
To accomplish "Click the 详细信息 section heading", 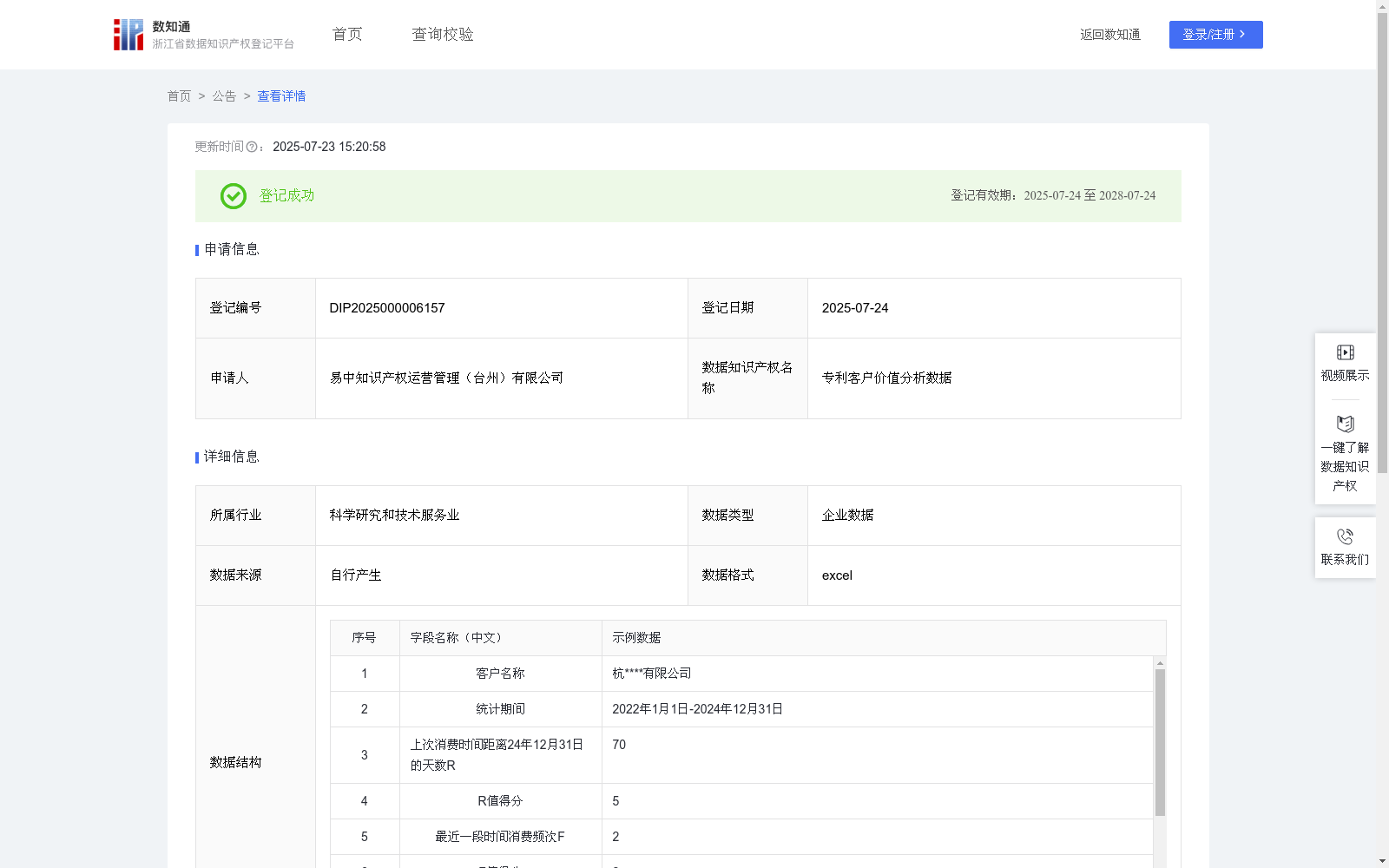I will pos(232,457).
